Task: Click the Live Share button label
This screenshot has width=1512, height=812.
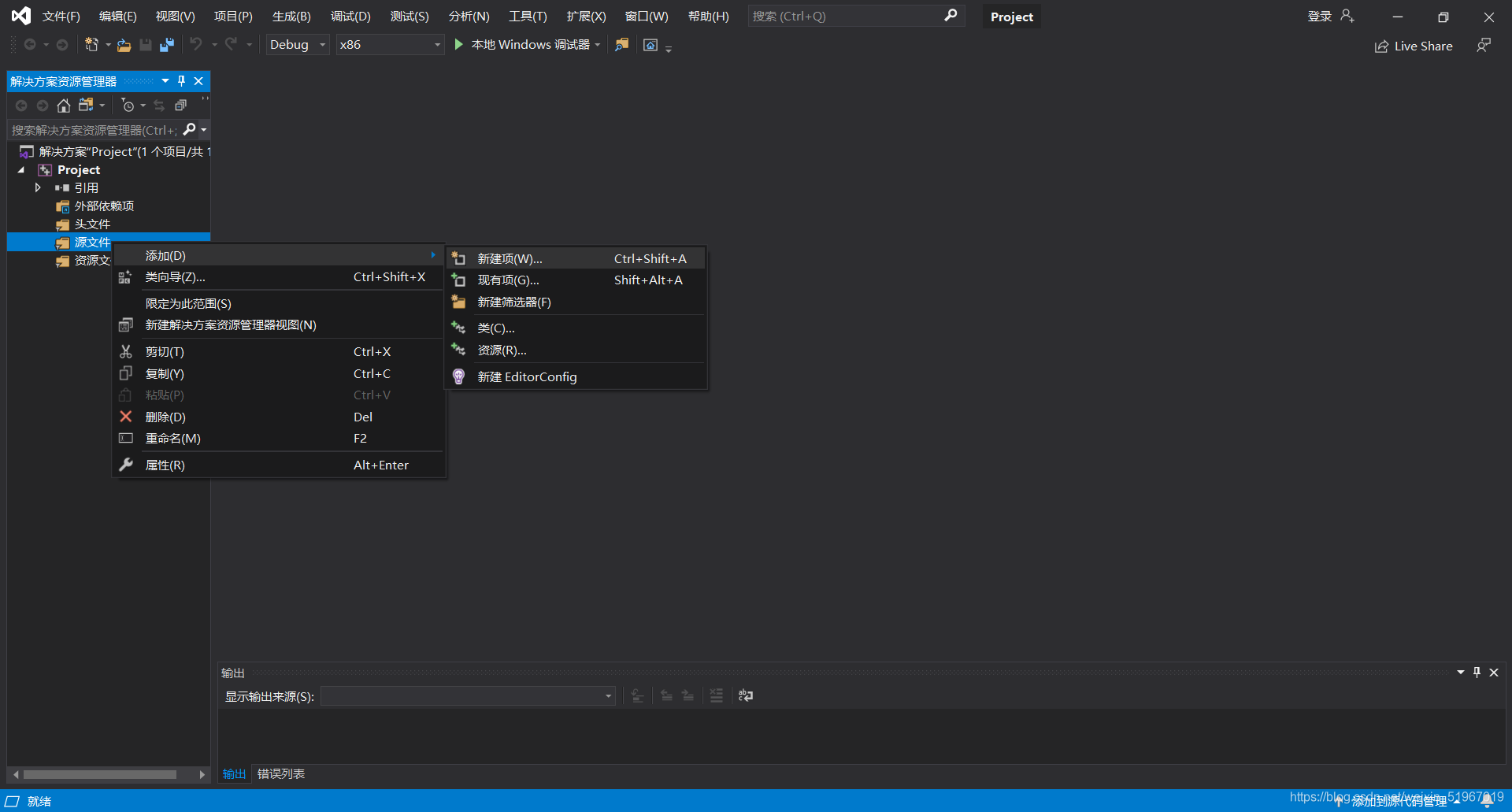Action: [1423, 46]
